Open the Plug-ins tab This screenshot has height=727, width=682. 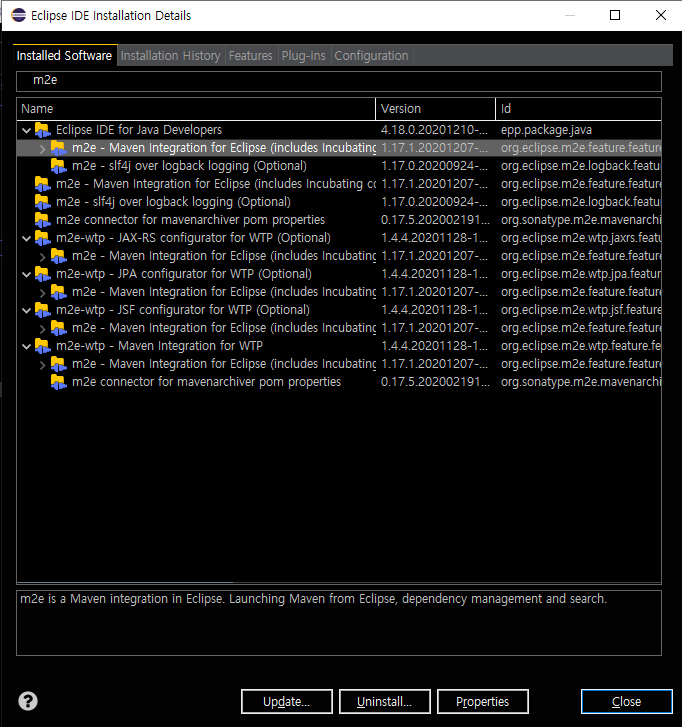(x=304, y=56)
